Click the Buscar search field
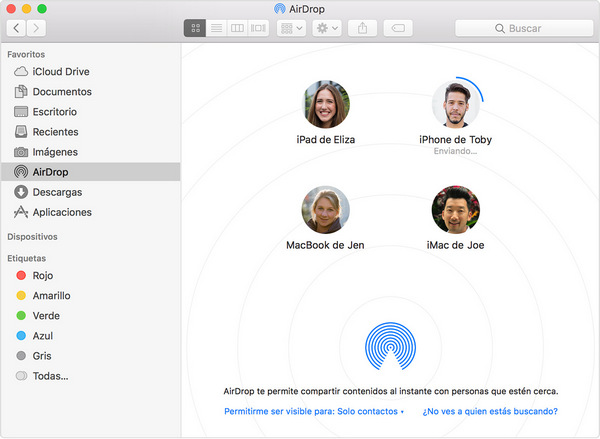 pos(524,28)
